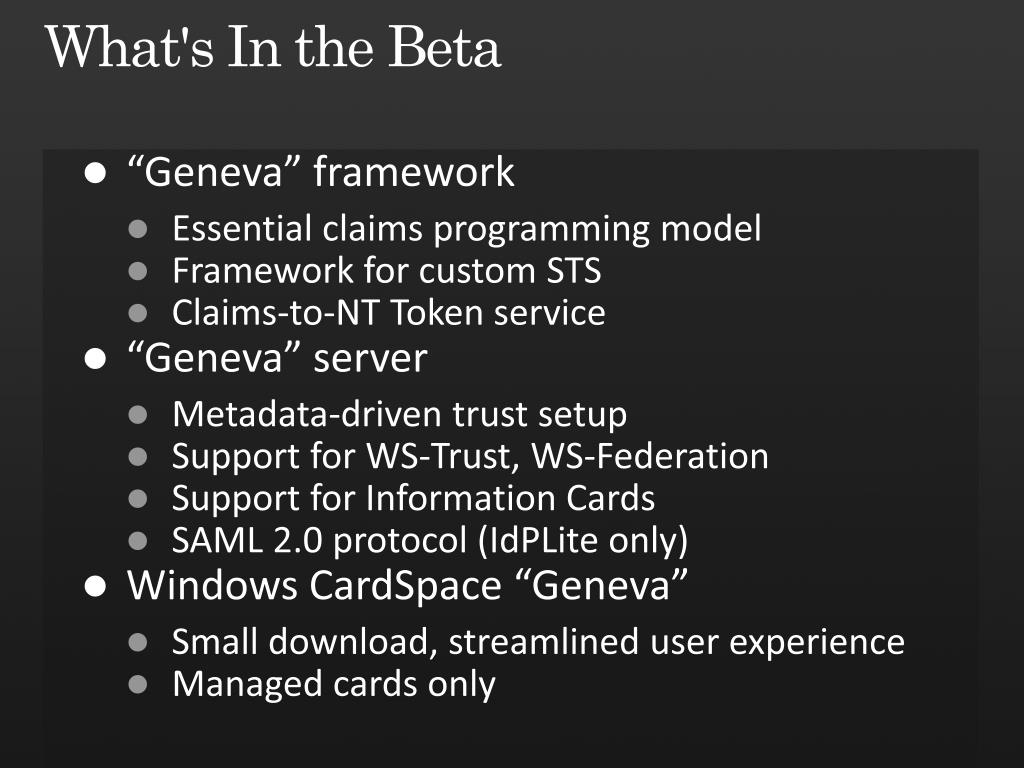
Task: Select "Small download, streamlined user experience" text
Action: coord(539,642)
